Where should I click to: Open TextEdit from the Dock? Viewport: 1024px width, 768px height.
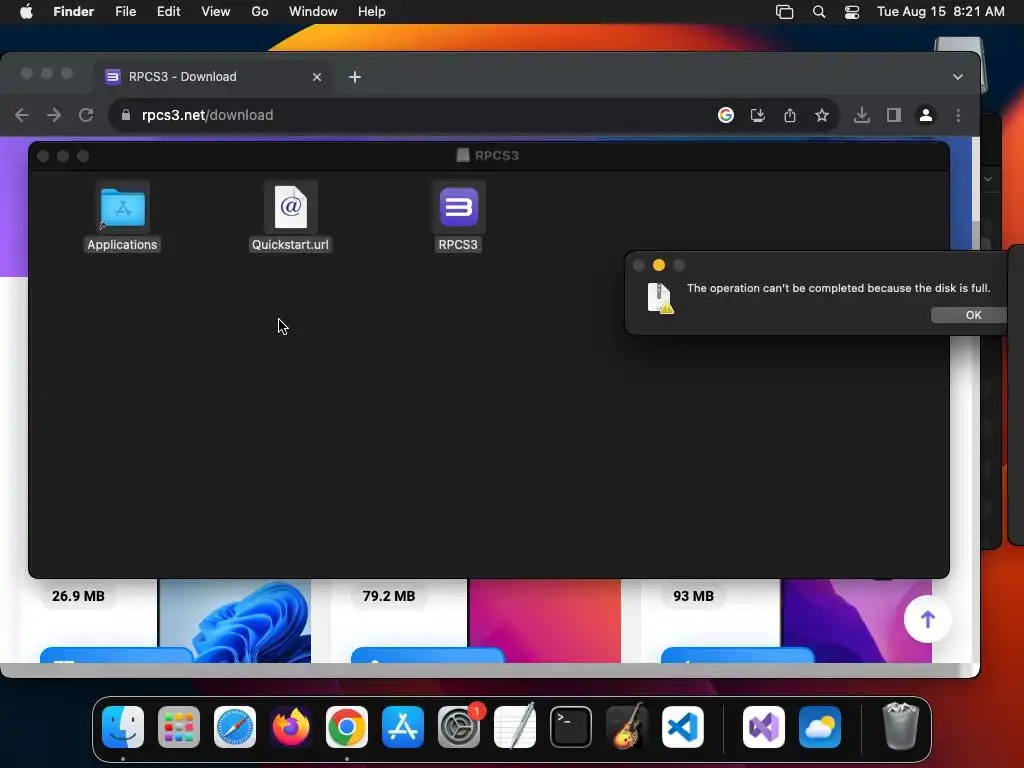(515, 727)
